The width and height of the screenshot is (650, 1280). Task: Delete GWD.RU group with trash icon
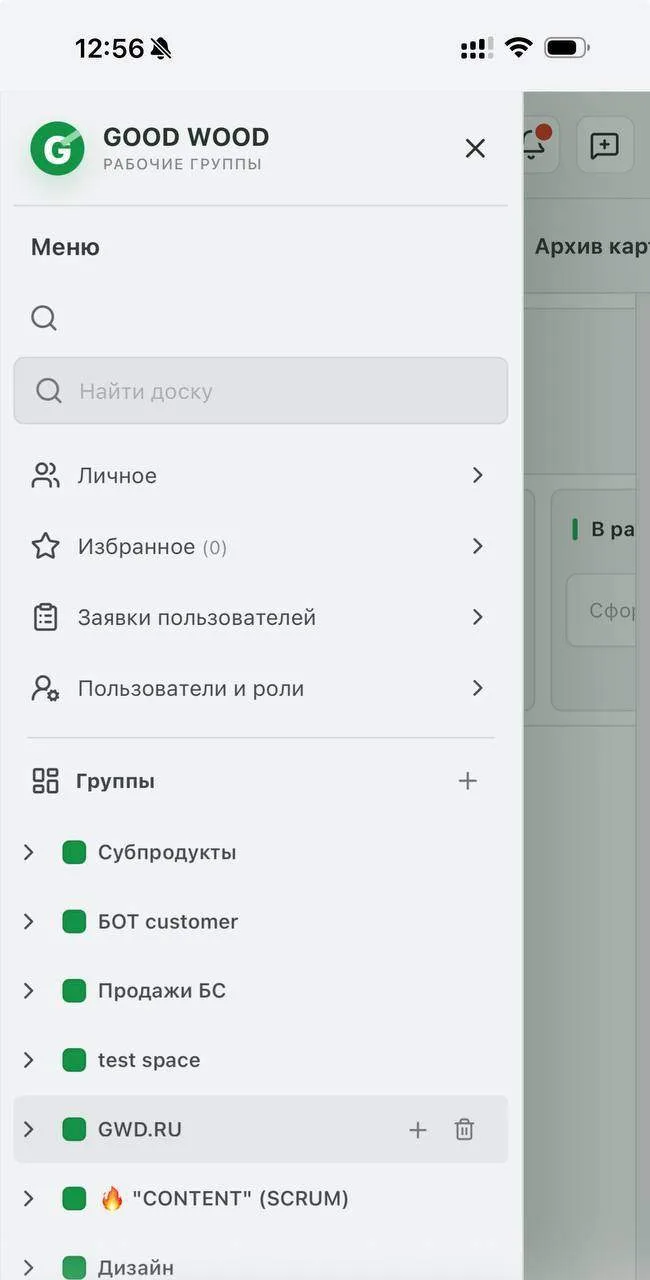point(464,1130)
